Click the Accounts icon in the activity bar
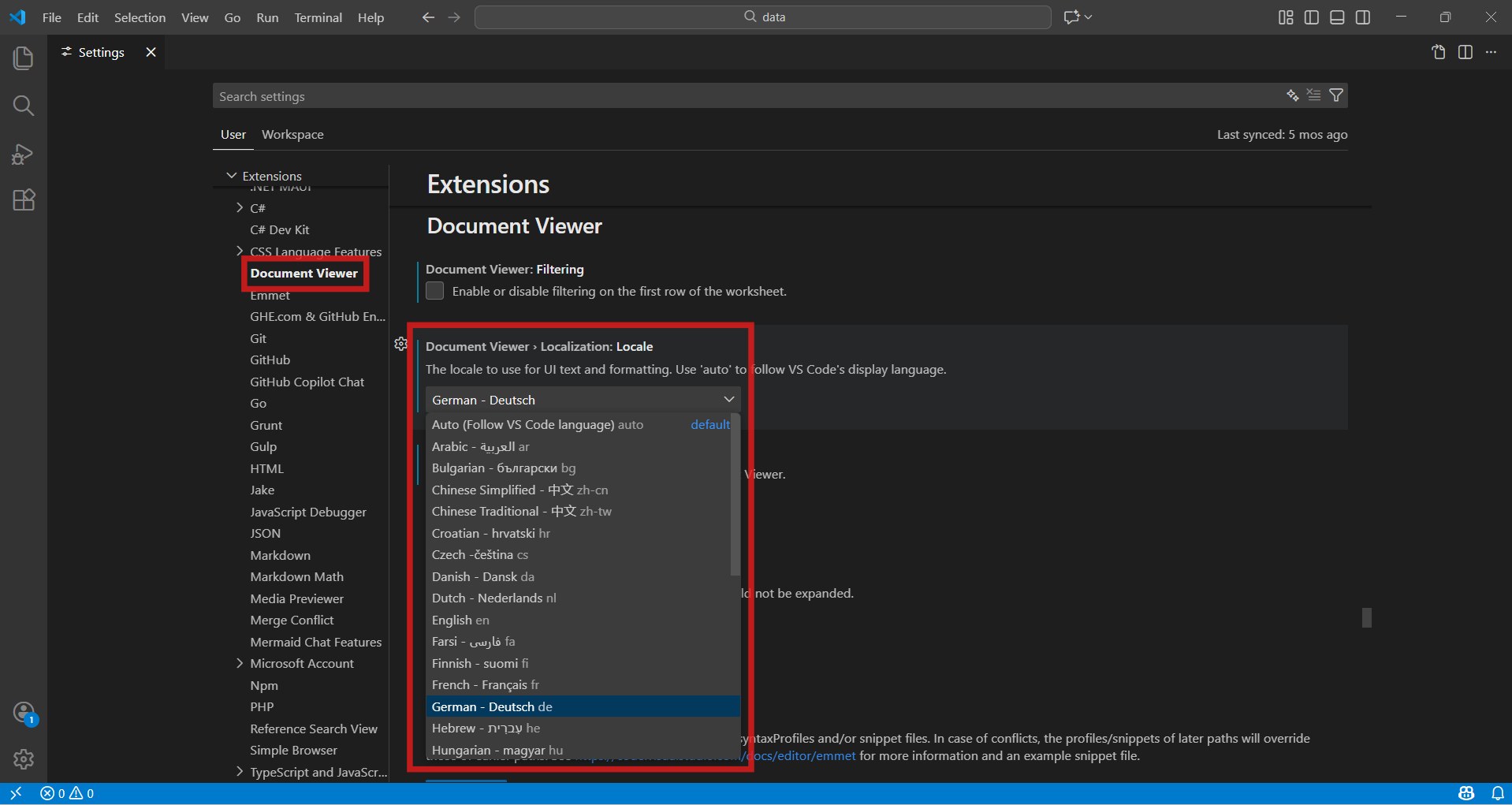 [23, 712]
